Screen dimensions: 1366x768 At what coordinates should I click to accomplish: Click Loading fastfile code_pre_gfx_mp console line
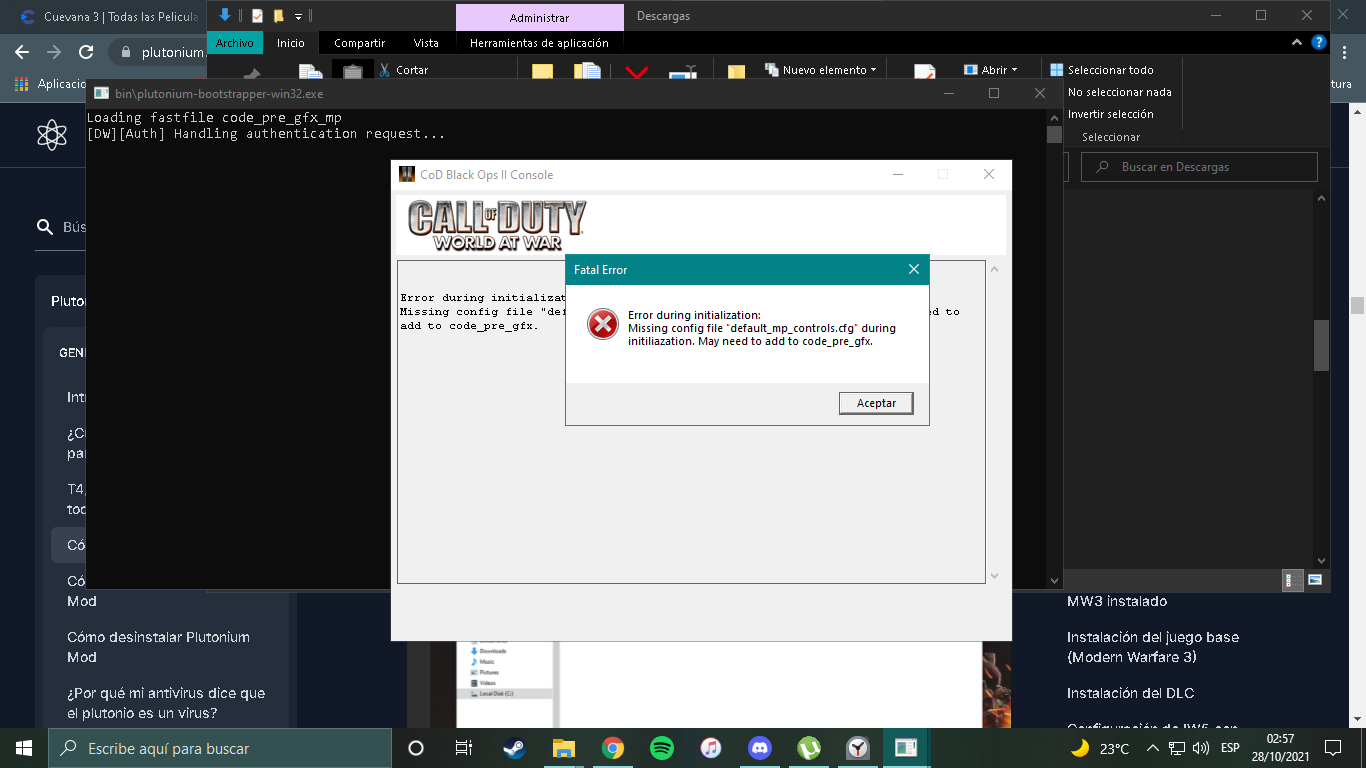pyautogui.click(x=214, y=117)
